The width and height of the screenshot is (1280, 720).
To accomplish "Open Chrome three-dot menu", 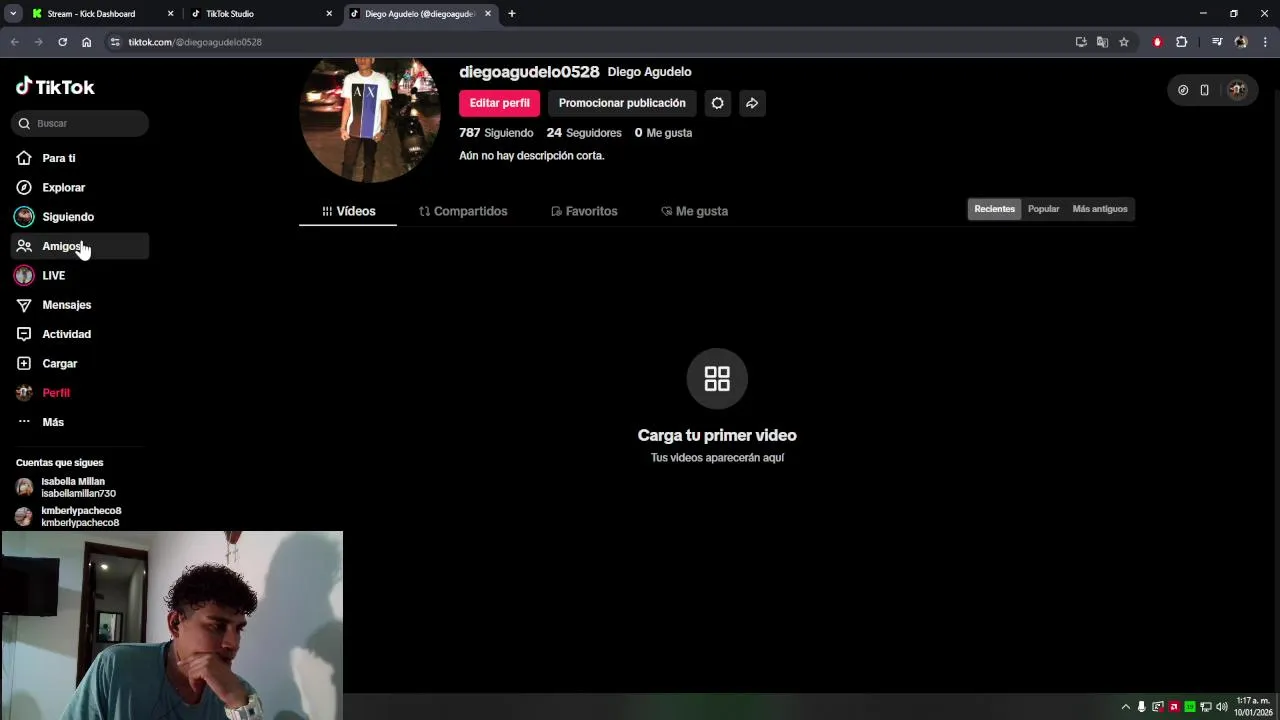I will tap(1266, 42).
